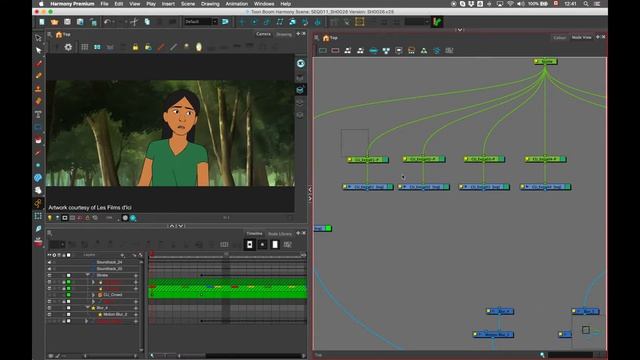Switch to the Timeline tab
Viewport: 640px width, 360px height.
[254, 233]
